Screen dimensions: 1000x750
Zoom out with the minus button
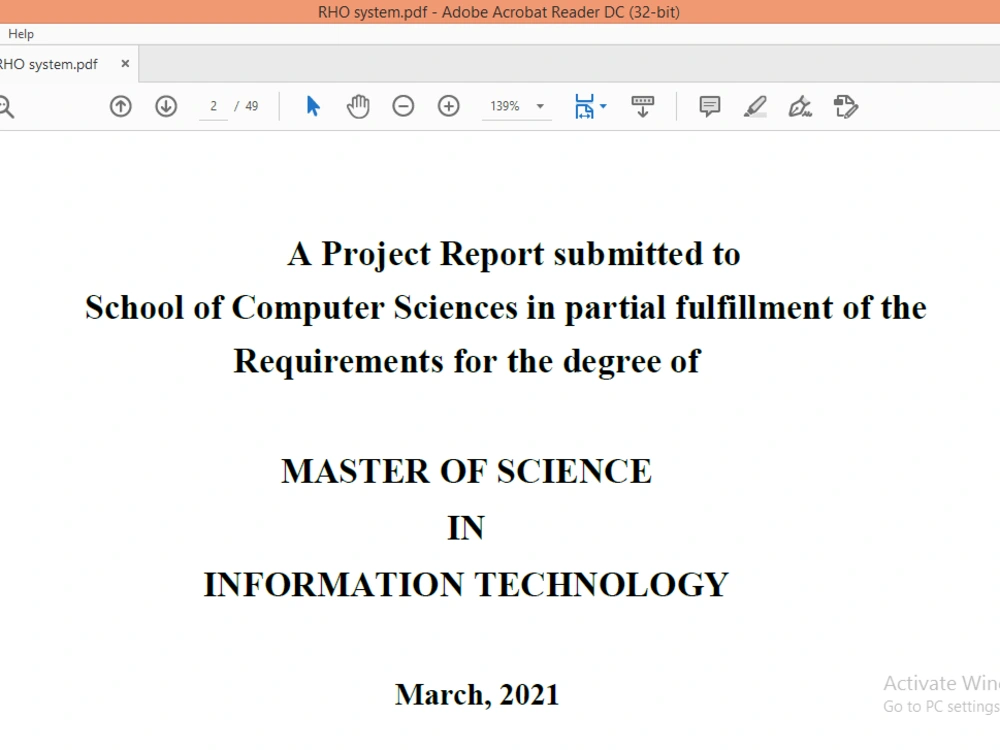403,106
